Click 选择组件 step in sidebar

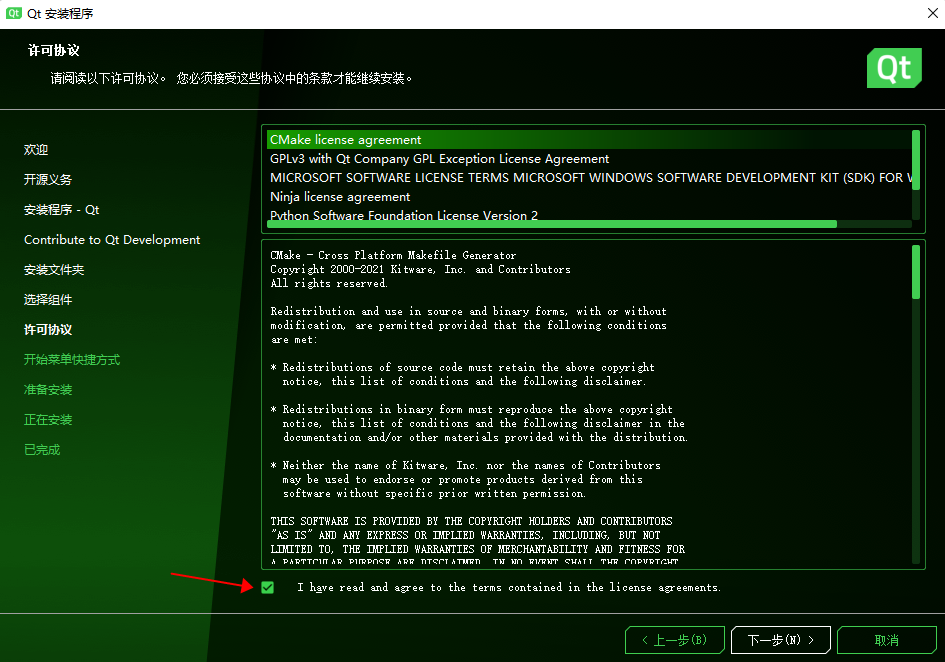pos(48,300)
